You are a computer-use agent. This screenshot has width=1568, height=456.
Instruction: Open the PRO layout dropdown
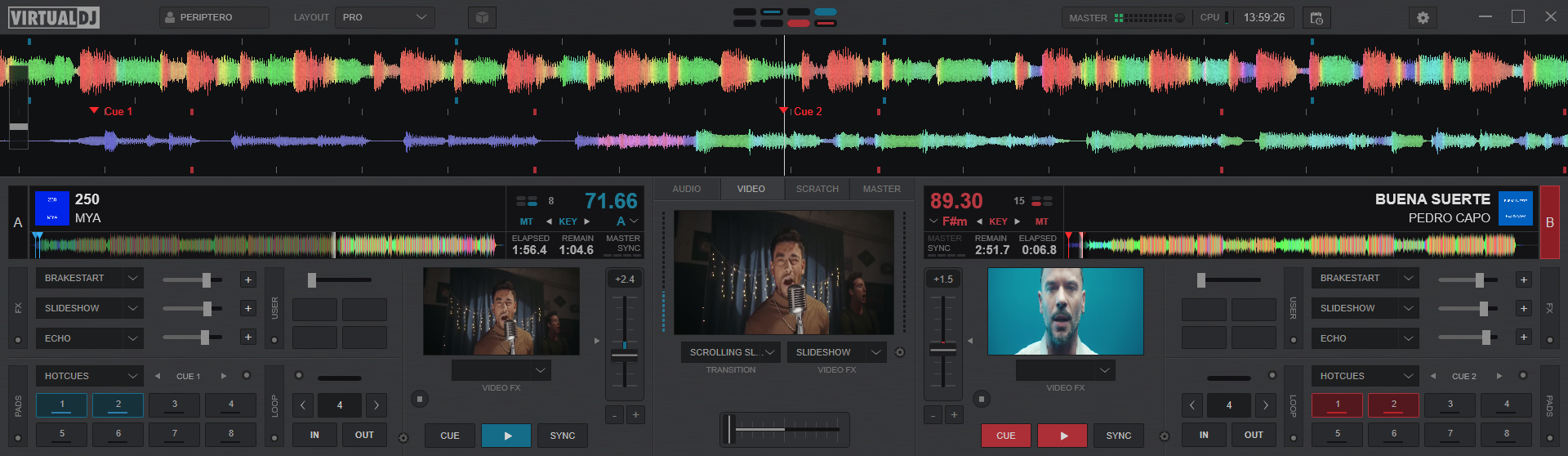(x=385, y=17)
